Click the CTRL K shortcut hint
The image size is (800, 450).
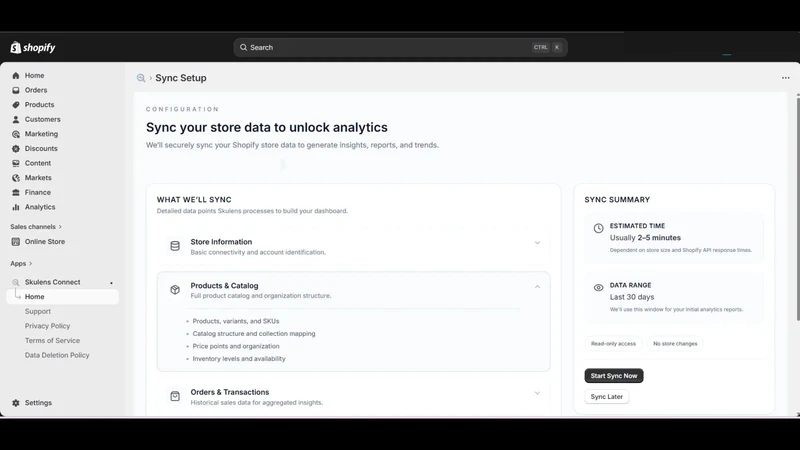[x=547, y=47]
